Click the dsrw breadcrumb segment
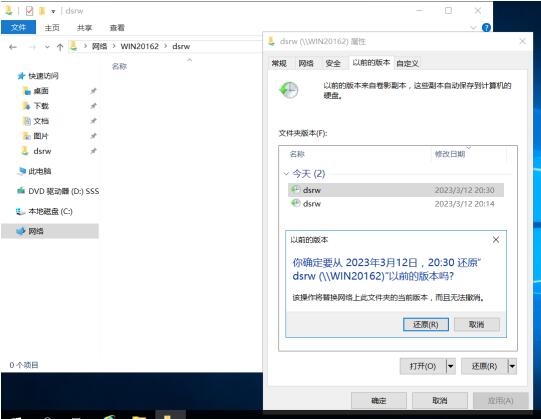This screenshot has height=419, width=541. (181, 46)
